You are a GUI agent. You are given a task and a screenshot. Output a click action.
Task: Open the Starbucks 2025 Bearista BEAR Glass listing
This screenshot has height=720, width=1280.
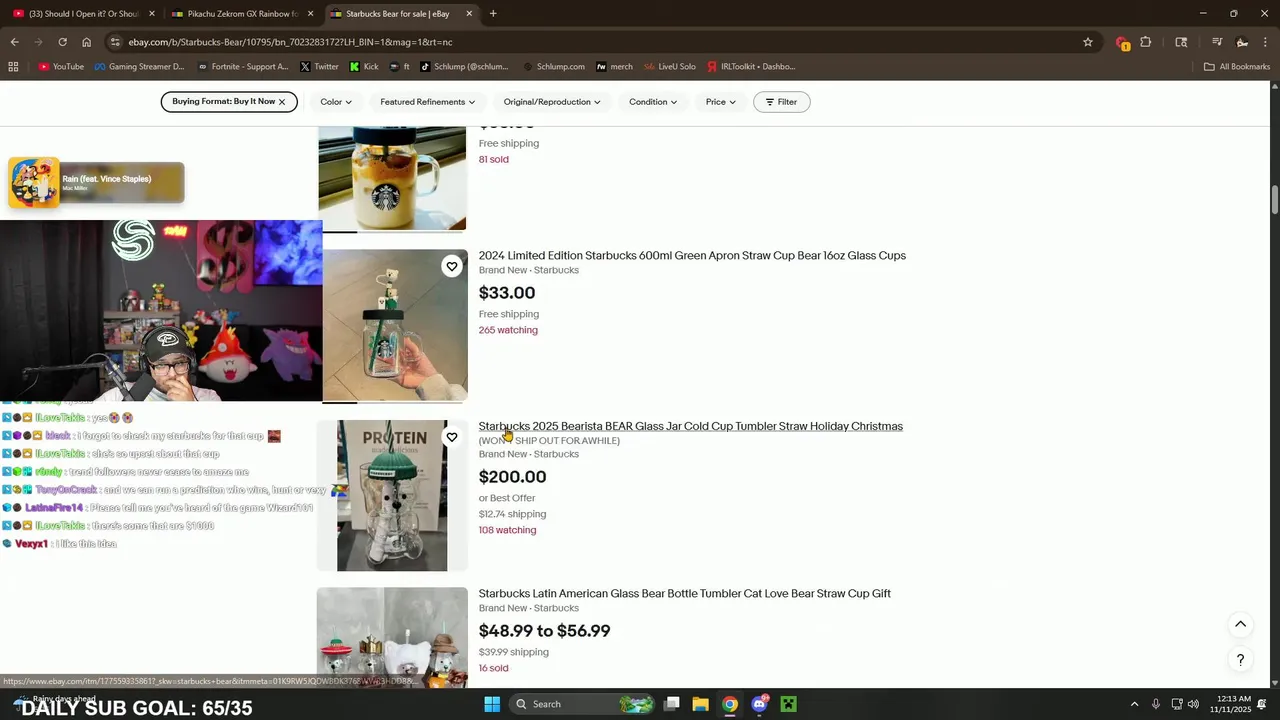click(x=691, y=426)
